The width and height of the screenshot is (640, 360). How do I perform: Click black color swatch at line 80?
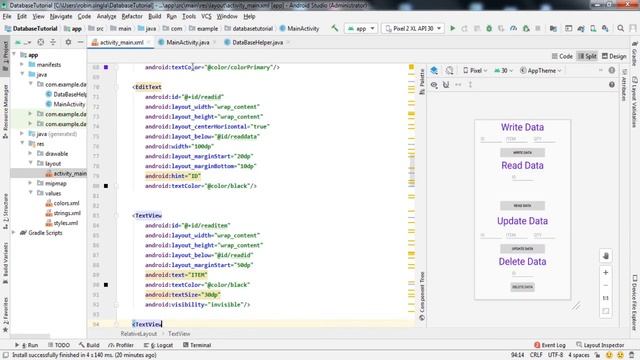[106, 186]
